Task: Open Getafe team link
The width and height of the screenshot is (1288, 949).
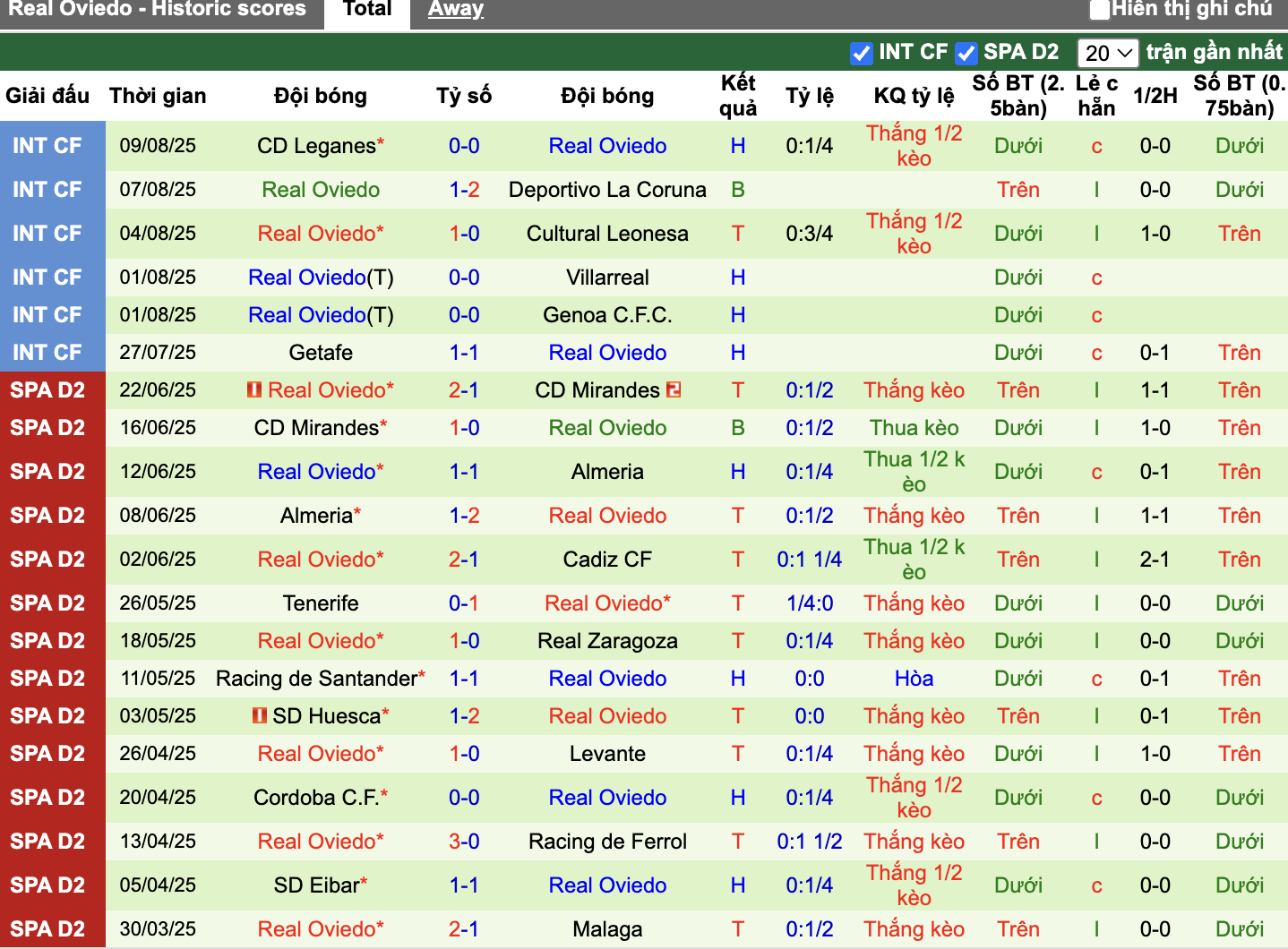Action: click(321, 353)
